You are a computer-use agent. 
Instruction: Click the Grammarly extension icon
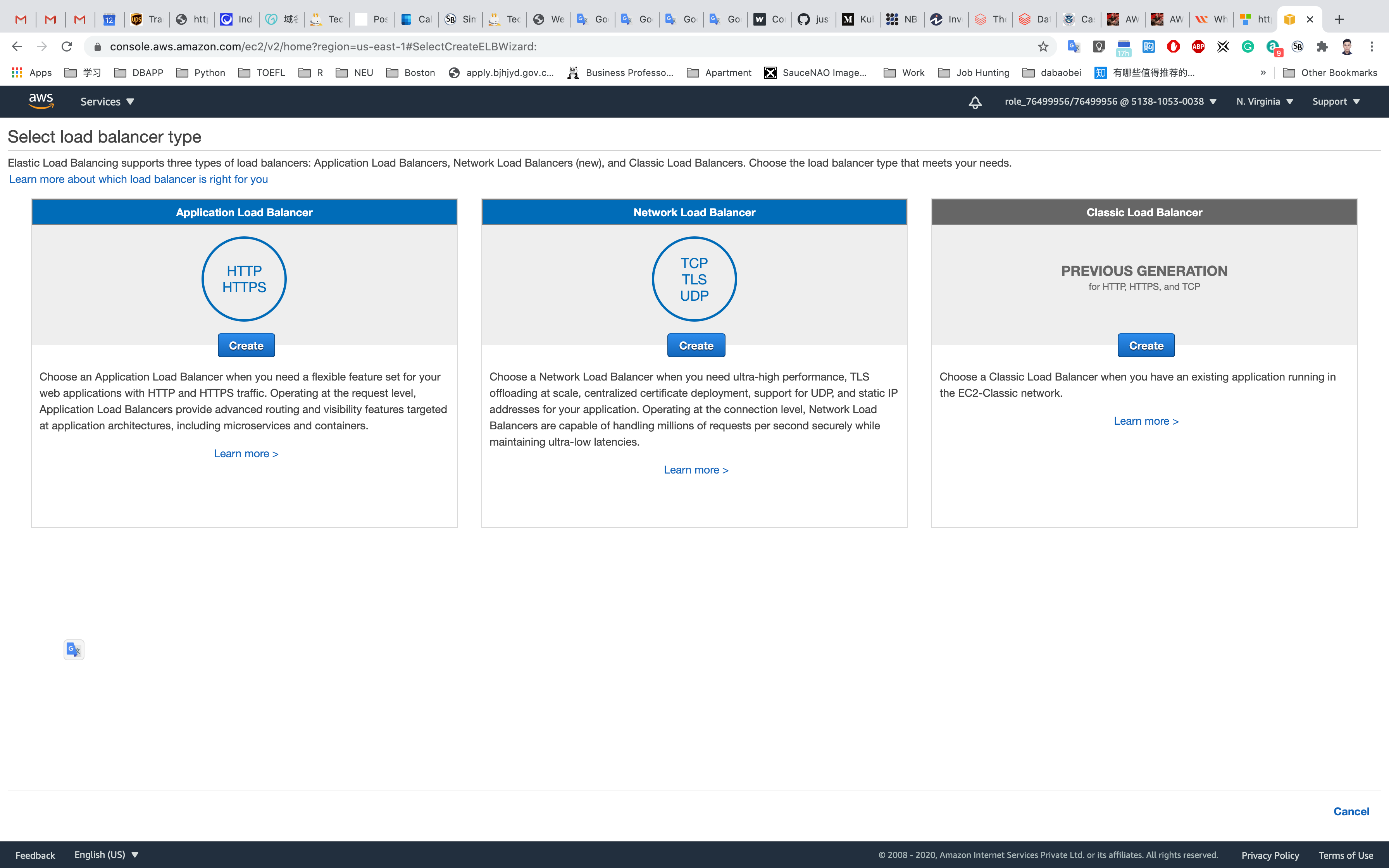coord(1247,47)
